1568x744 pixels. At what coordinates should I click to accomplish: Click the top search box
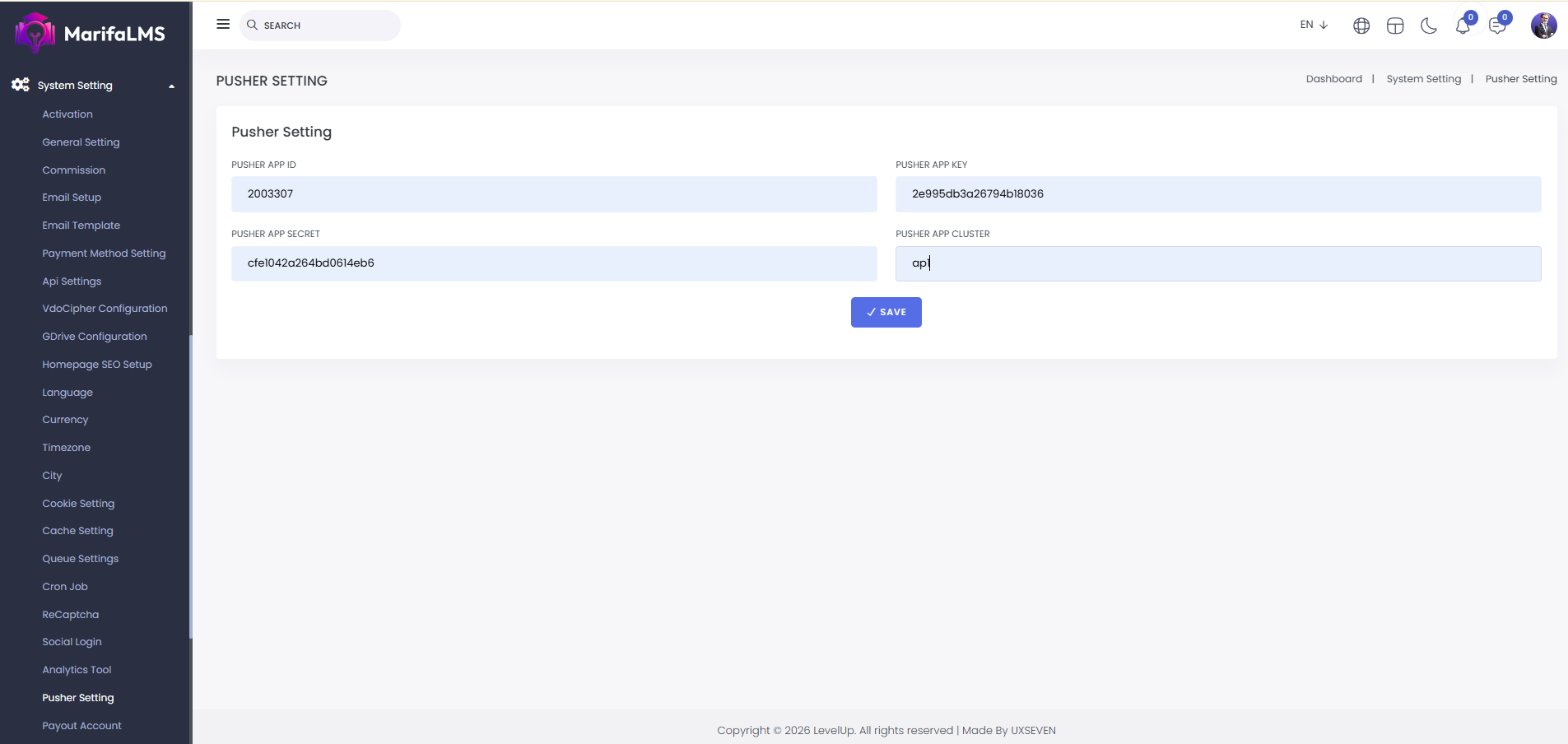tap(321, 26)
